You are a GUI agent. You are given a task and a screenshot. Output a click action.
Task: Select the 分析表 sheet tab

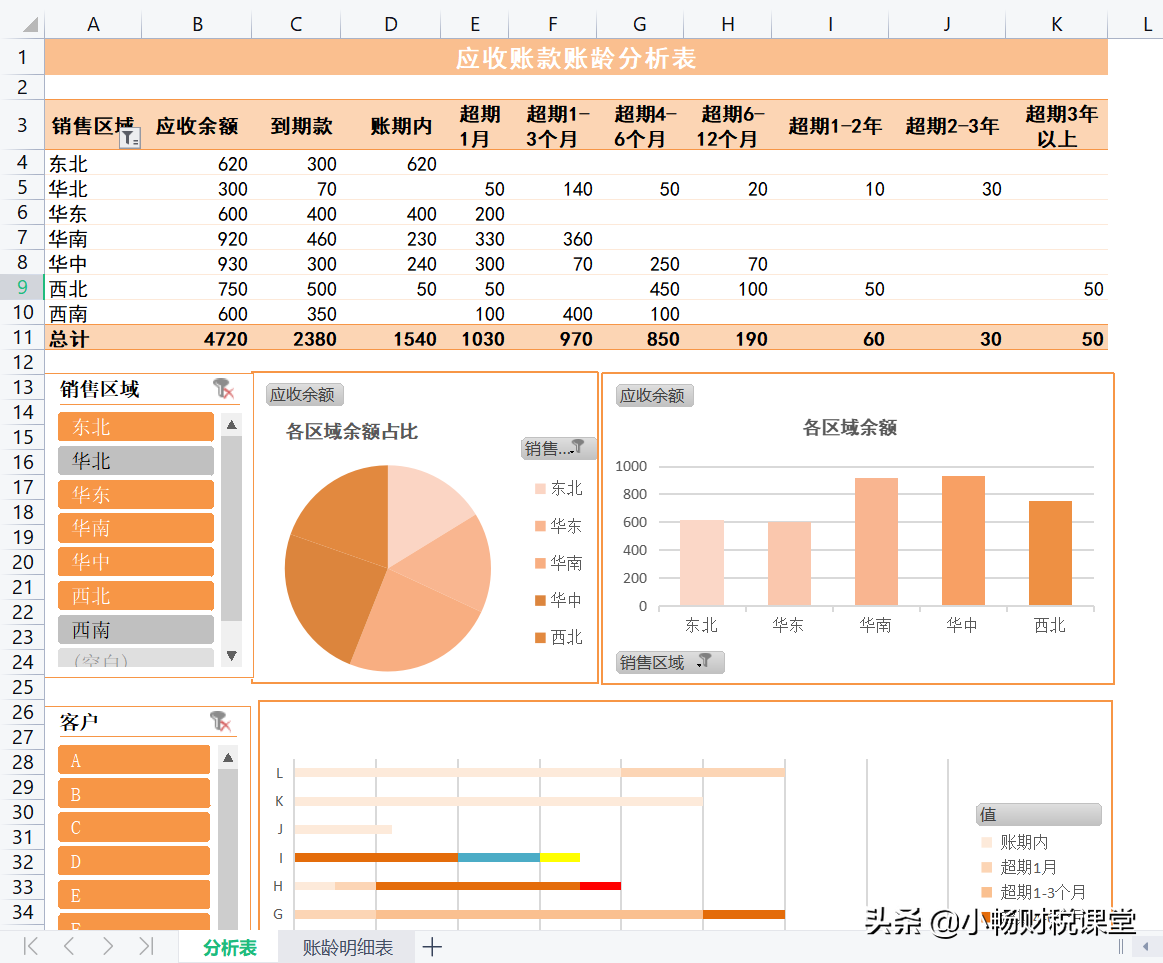pyautogui.click(x=228, y=945)
